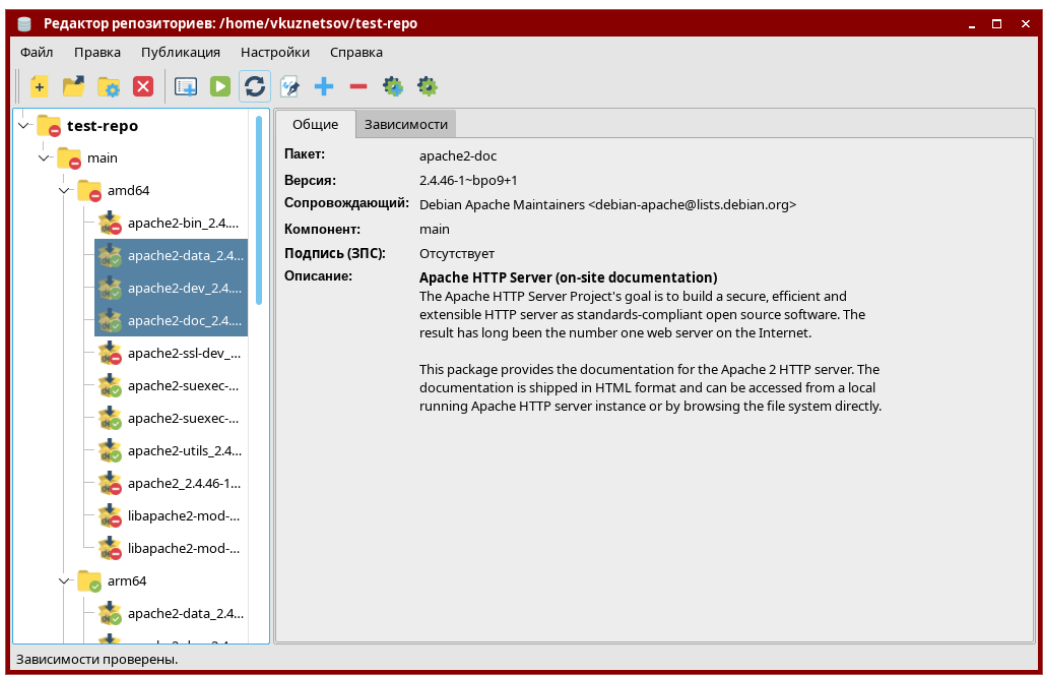Image resolution: width=1050 pixels, height=679 pixels.
Task: Collapse the arm64 architecture folder
Action: [65, 580]
